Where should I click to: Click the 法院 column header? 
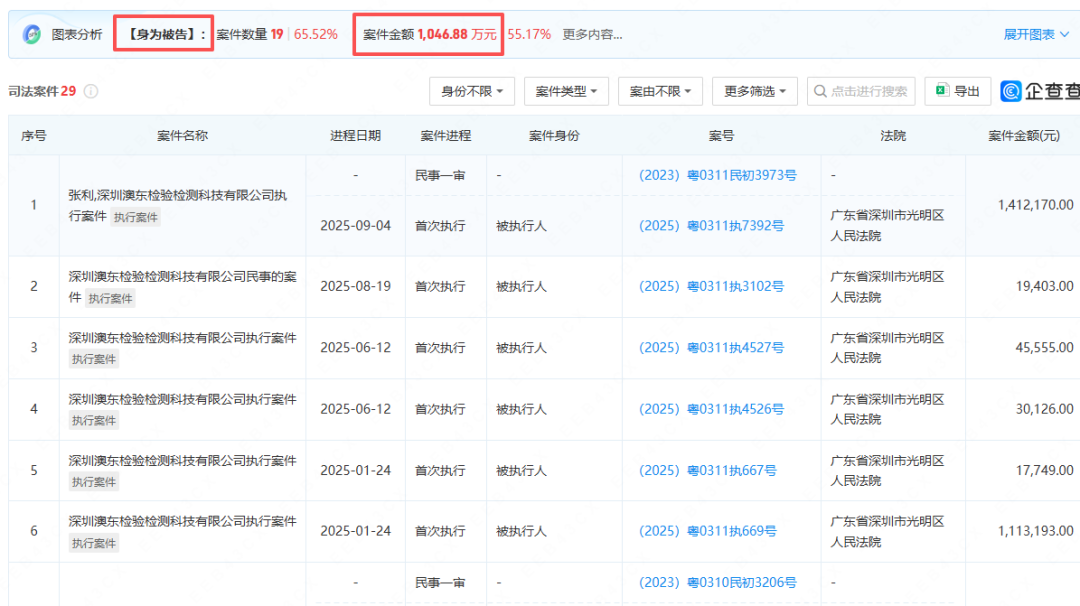click(x=893, y=136)
